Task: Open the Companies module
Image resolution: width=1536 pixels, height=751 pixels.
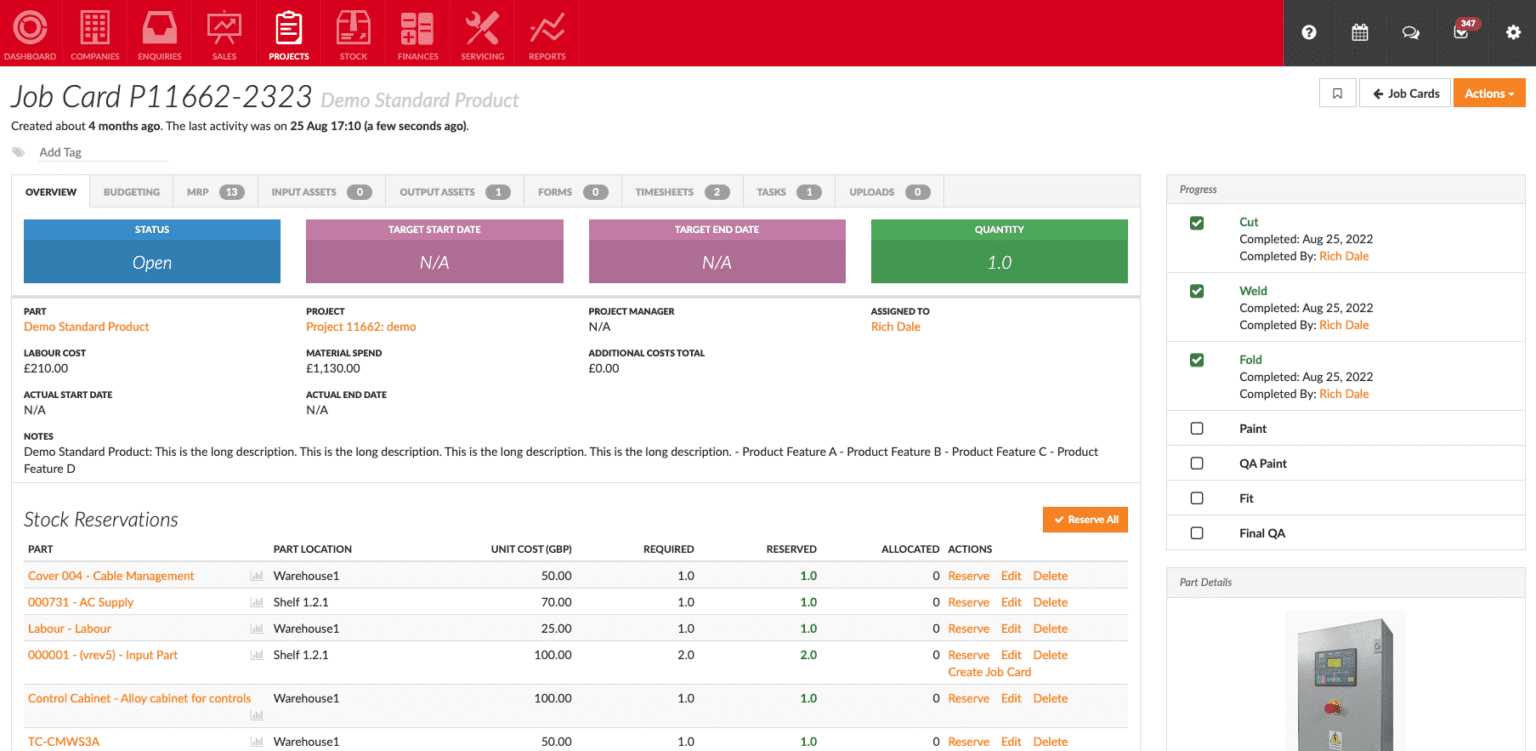Action: point(94,33)
